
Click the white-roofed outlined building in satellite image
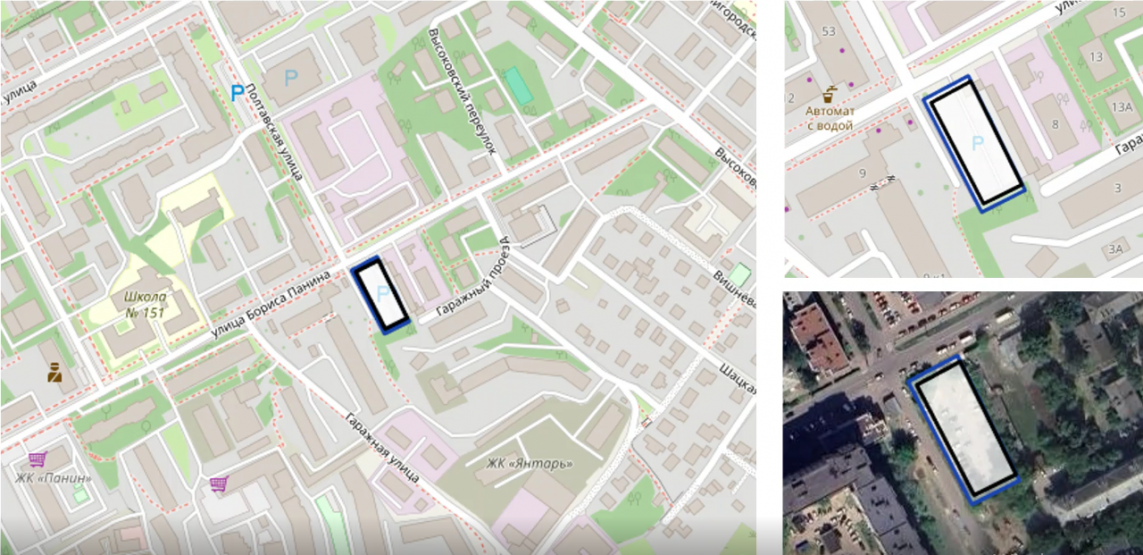pyautogui.click(x=963, y=428)
